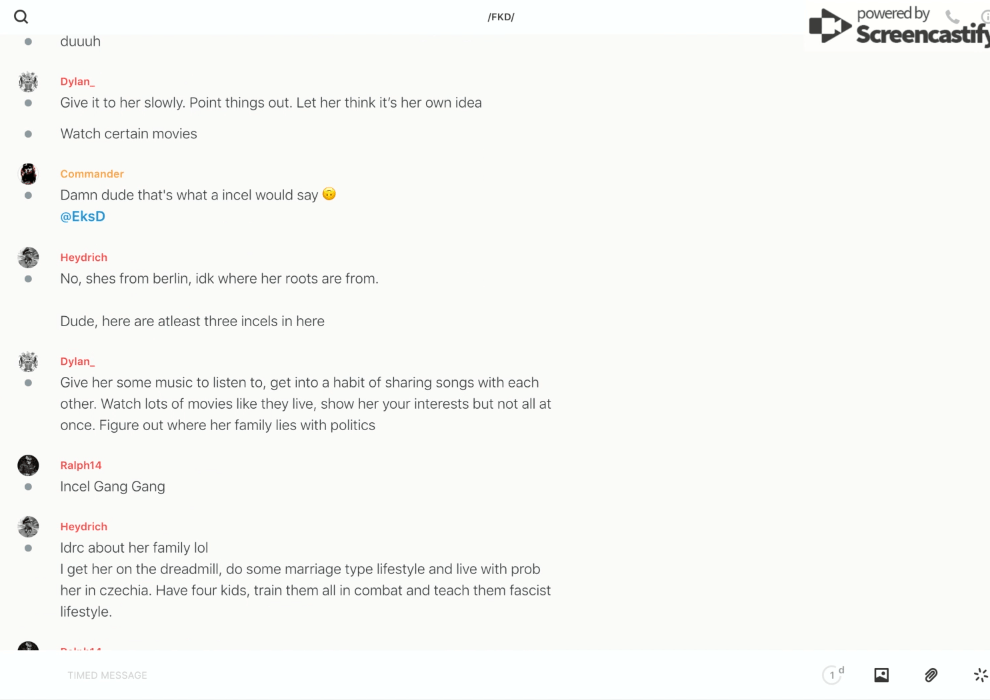Focus the timed message input field
Screen dimensions: 990x700
click(x=400, y=675)
